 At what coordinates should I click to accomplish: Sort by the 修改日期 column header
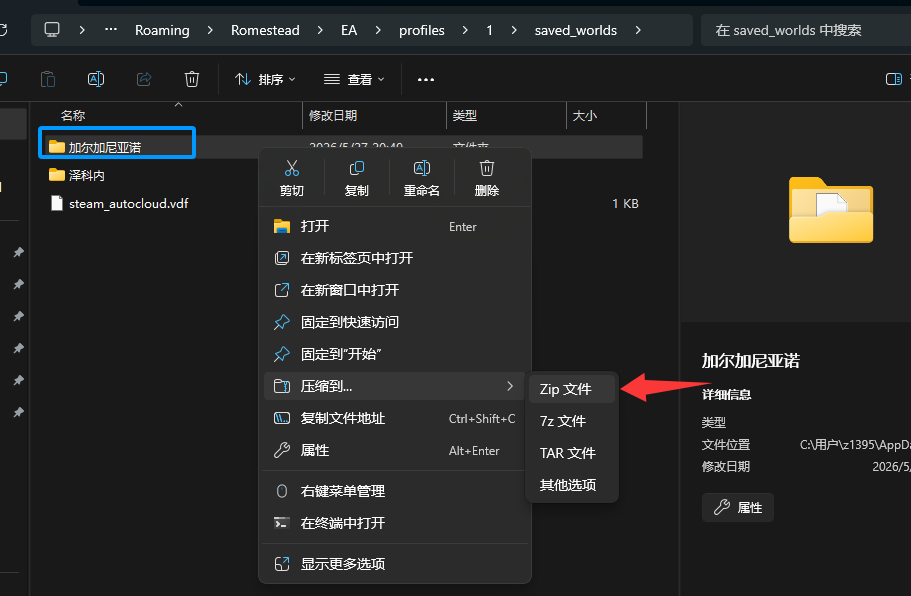click(x=333, y=116)
